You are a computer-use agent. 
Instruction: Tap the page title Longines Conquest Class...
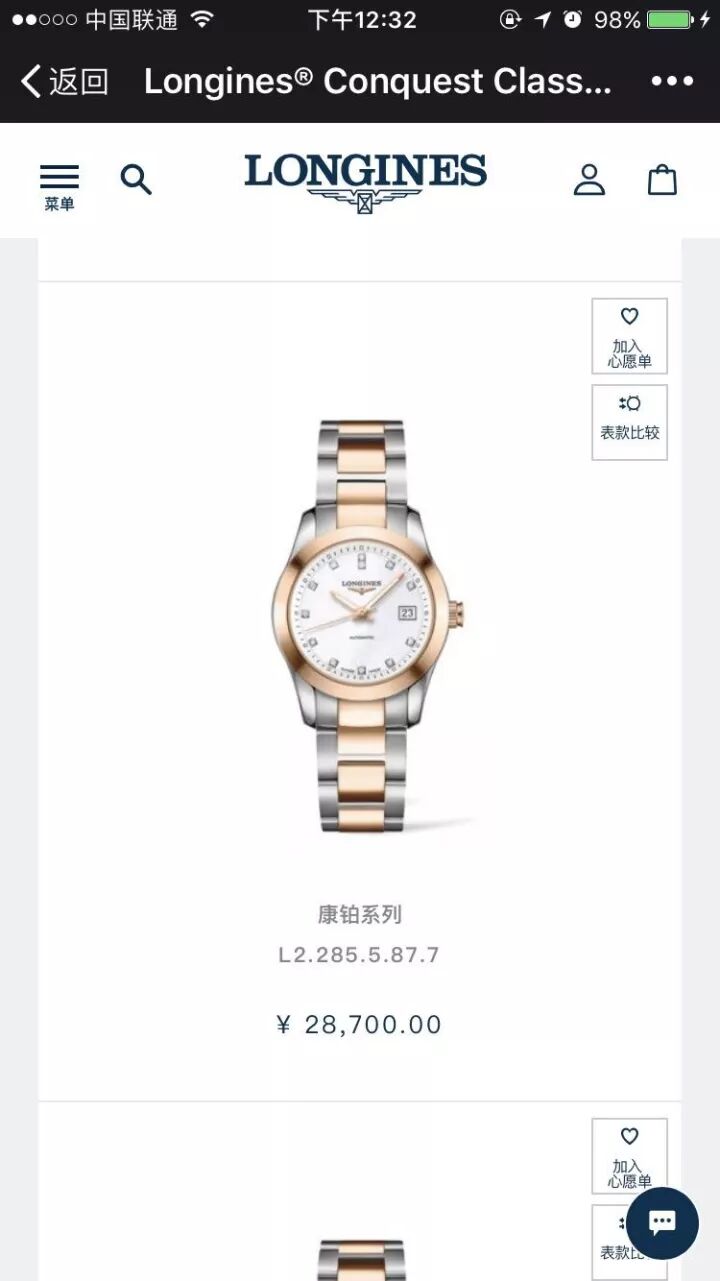(x=378, y=81)
